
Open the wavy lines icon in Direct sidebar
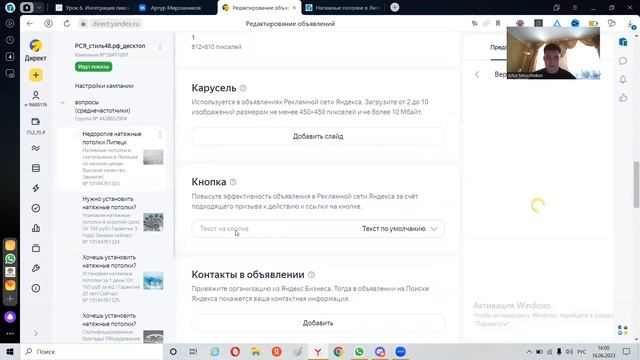[36, 148]
